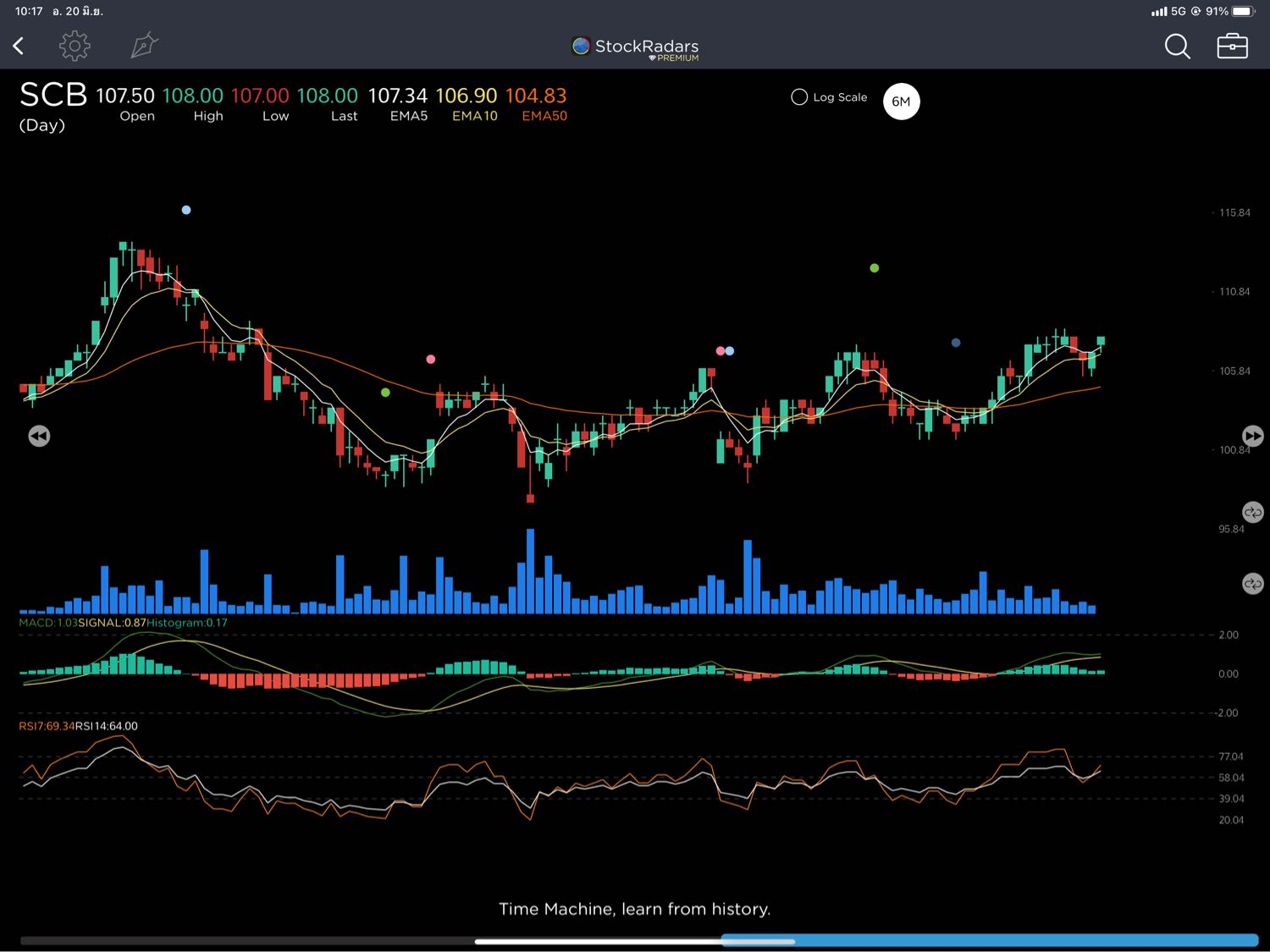The height and width of the screenshot is (952, 1270).
Task: Select the RSI7 indicator label
Action: pyautogui.click(x=47, y=726)
